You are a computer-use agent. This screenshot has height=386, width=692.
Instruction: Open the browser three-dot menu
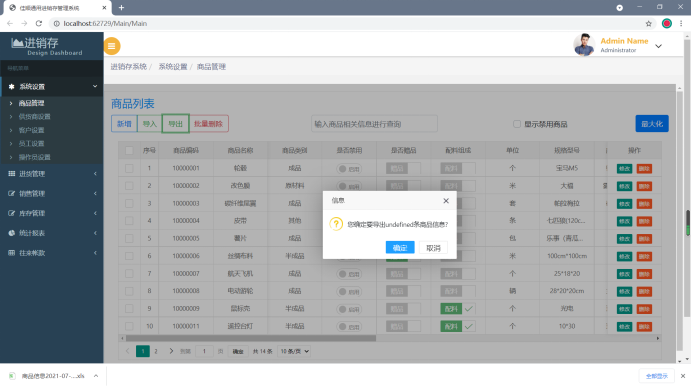[x=681, y=24]
